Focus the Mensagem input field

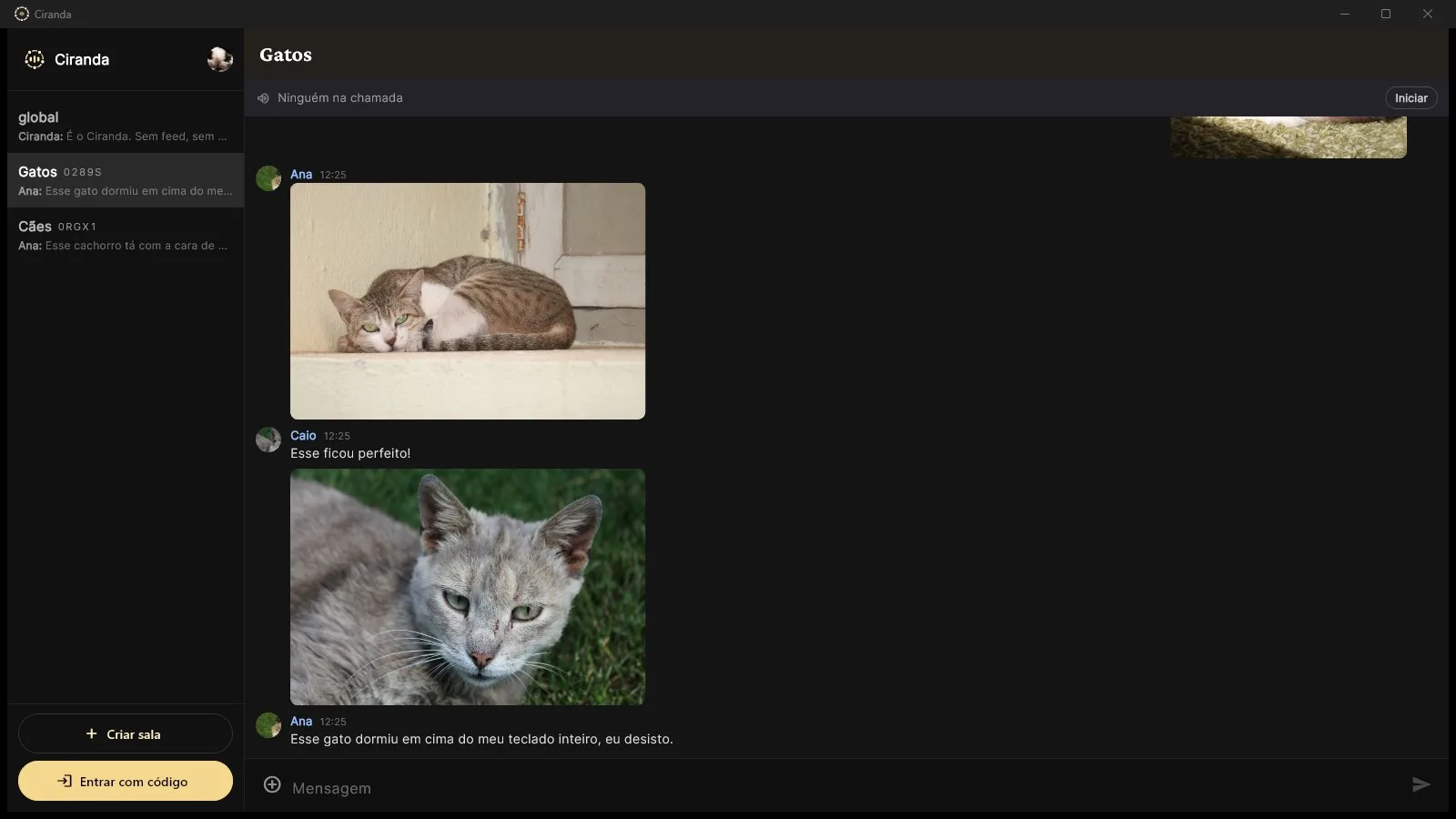coord(846,787)
